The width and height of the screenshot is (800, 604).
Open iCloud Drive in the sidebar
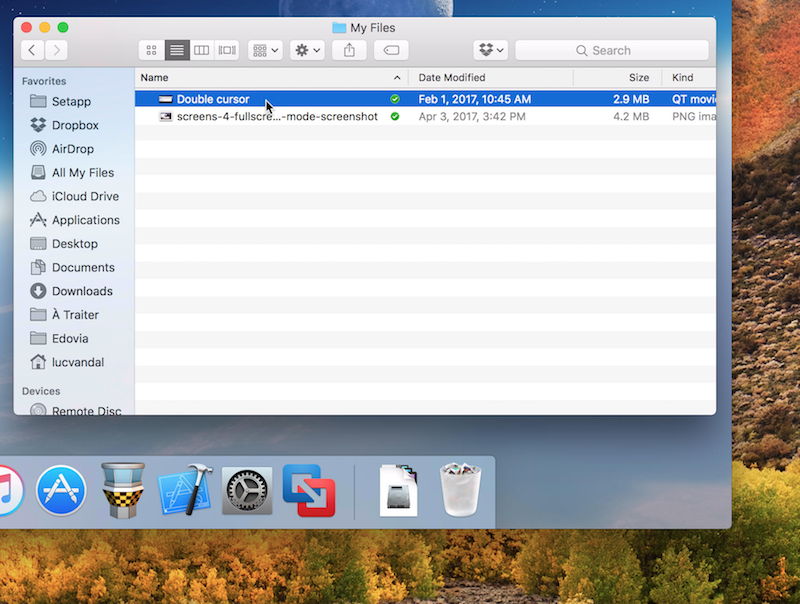pyautogui.click(x=85, y=196)
